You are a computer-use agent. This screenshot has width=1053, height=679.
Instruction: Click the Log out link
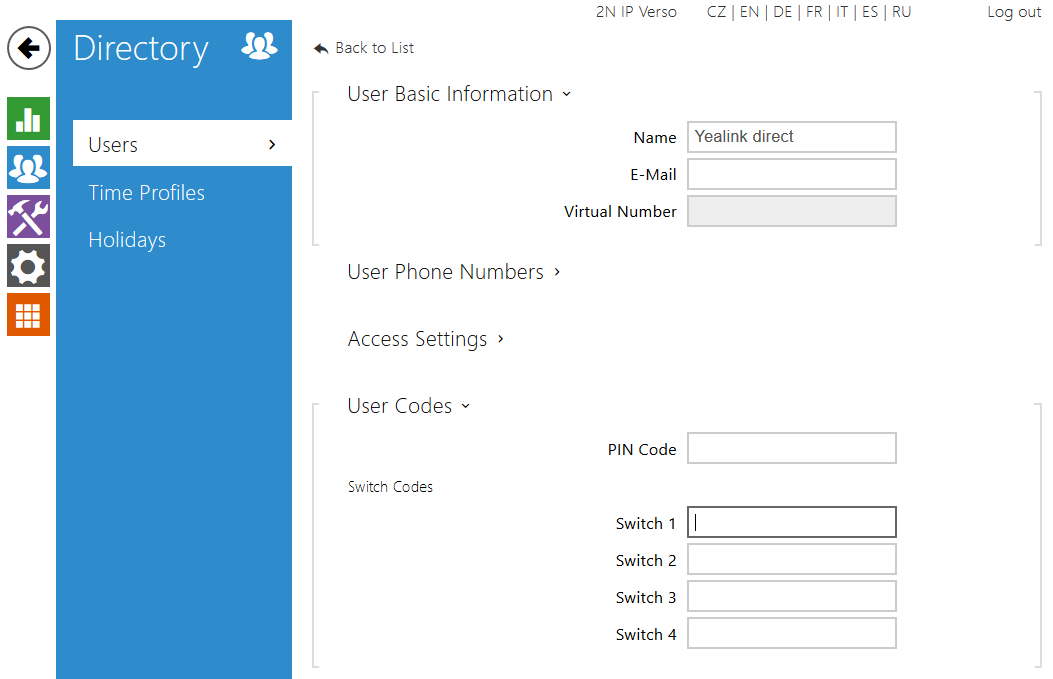tap(1014, 12)
